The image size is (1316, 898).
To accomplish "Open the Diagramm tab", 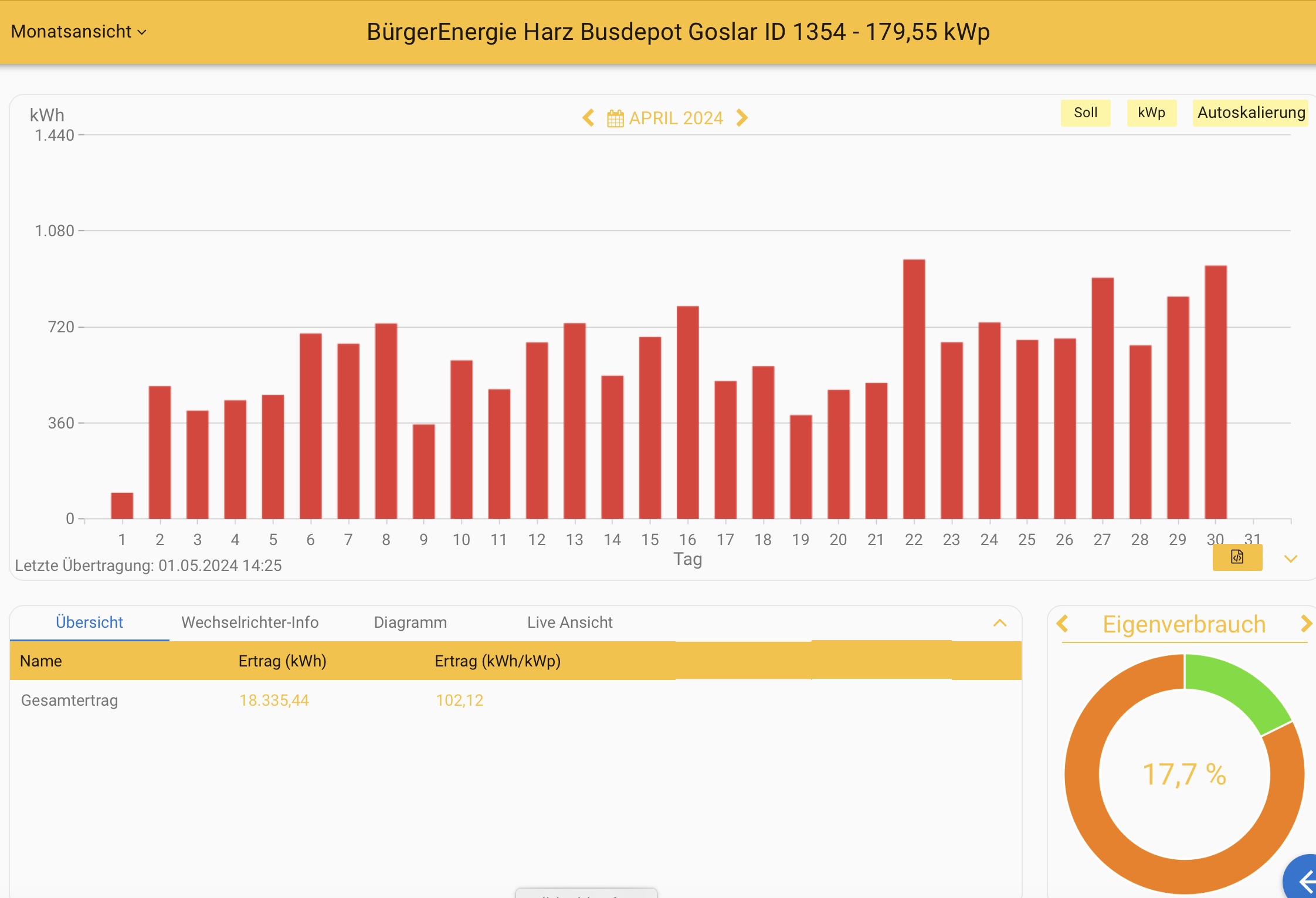I will point(411,623).
